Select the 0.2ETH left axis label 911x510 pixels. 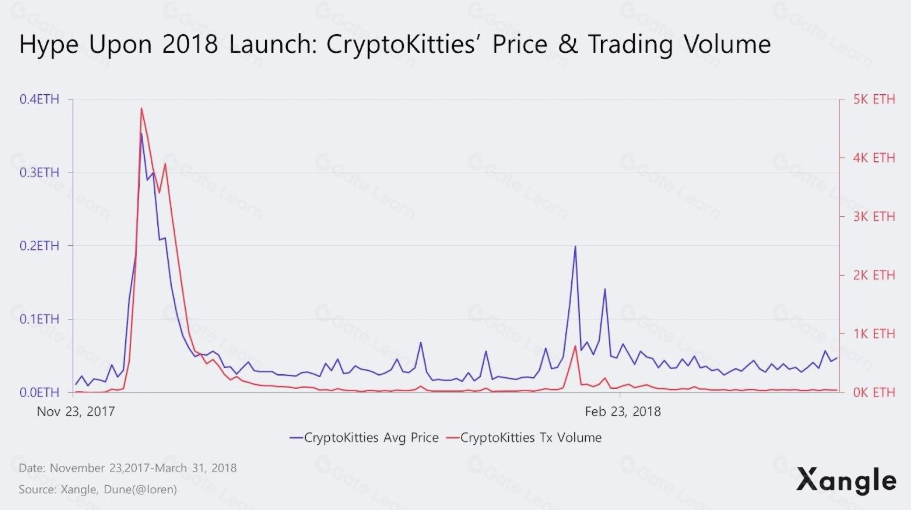point(39,246)
